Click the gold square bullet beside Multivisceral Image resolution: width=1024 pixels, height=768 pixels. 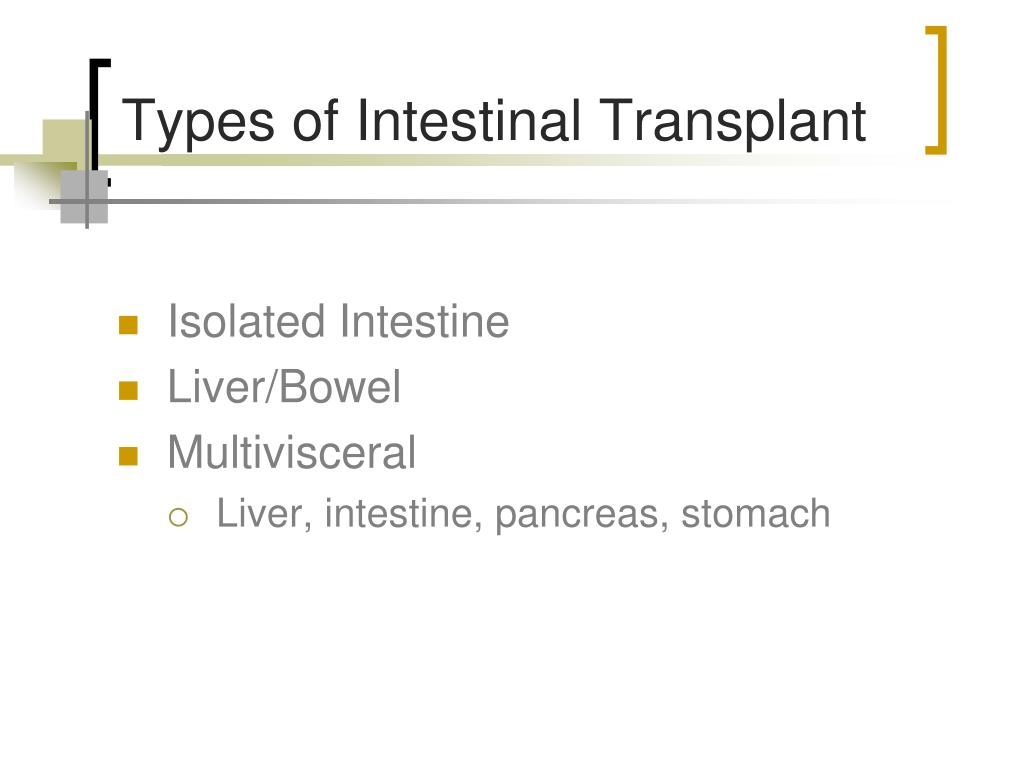pyautogui.click(x=129, y=456)
